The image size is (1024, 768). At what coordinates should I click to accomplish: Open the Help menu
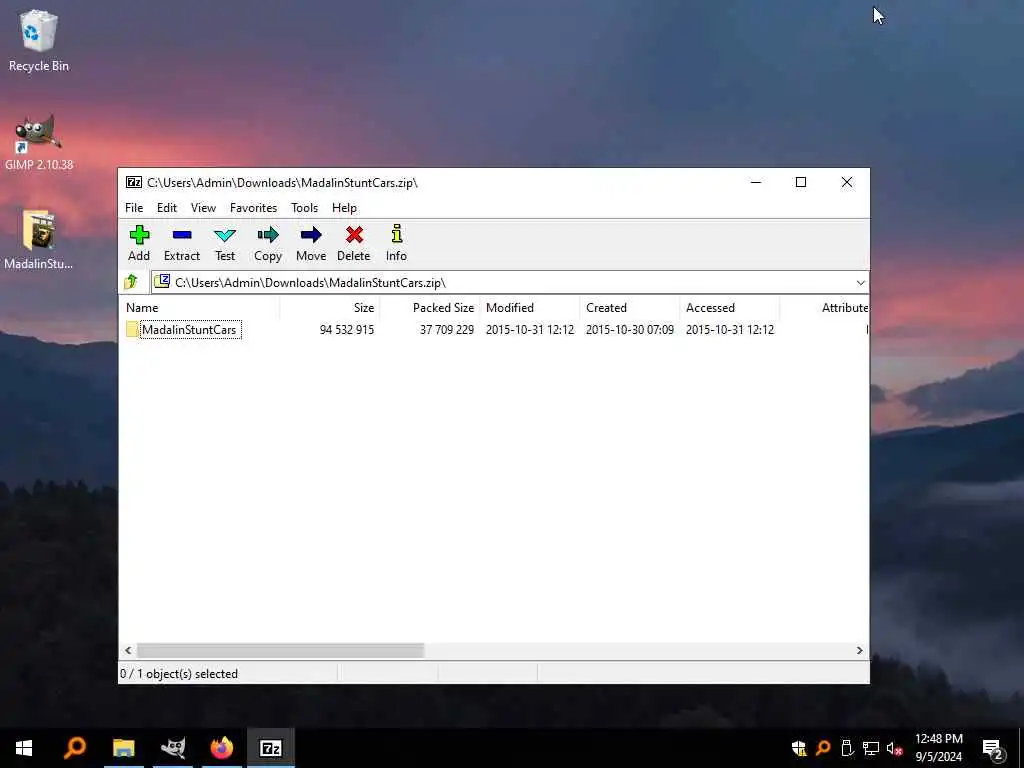point(344,208)
